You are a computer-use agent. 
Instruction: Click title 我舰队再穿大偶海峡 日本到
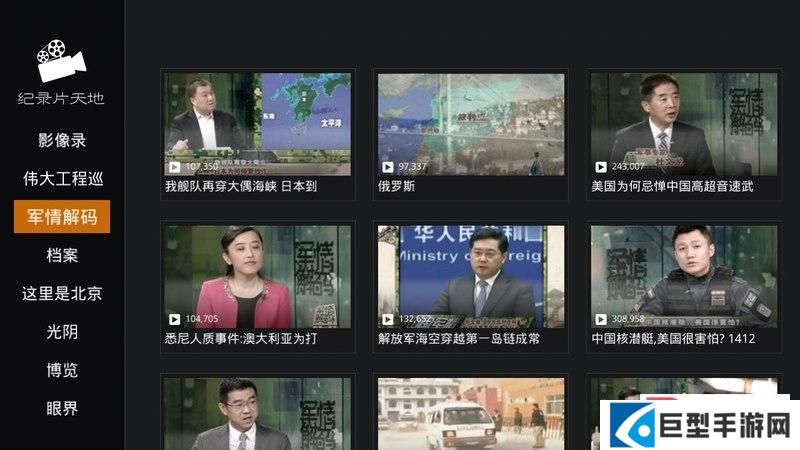(241, 186)
